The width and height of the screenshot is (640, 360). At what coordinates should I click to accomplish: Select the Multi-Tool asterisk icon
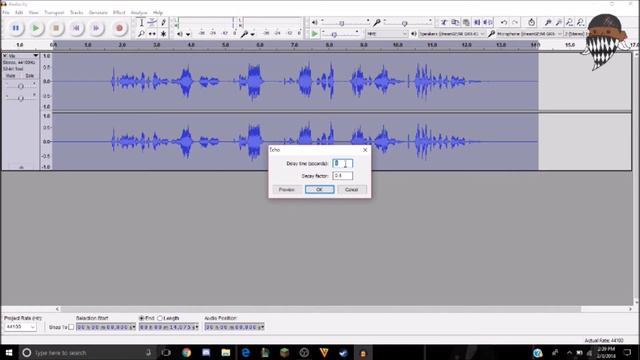(x=163, y=33)
